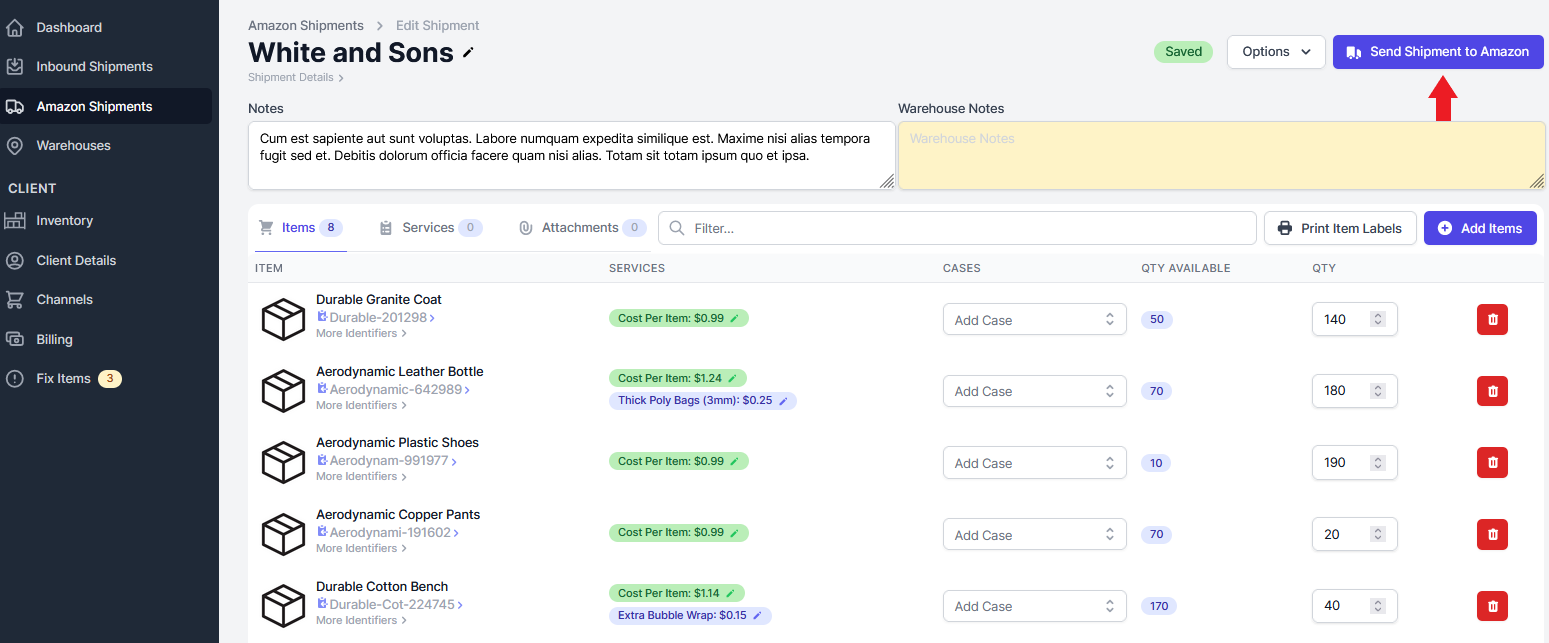Click the Add Items button
This screenshot has height=643, width=1549.
(1480, 228)
